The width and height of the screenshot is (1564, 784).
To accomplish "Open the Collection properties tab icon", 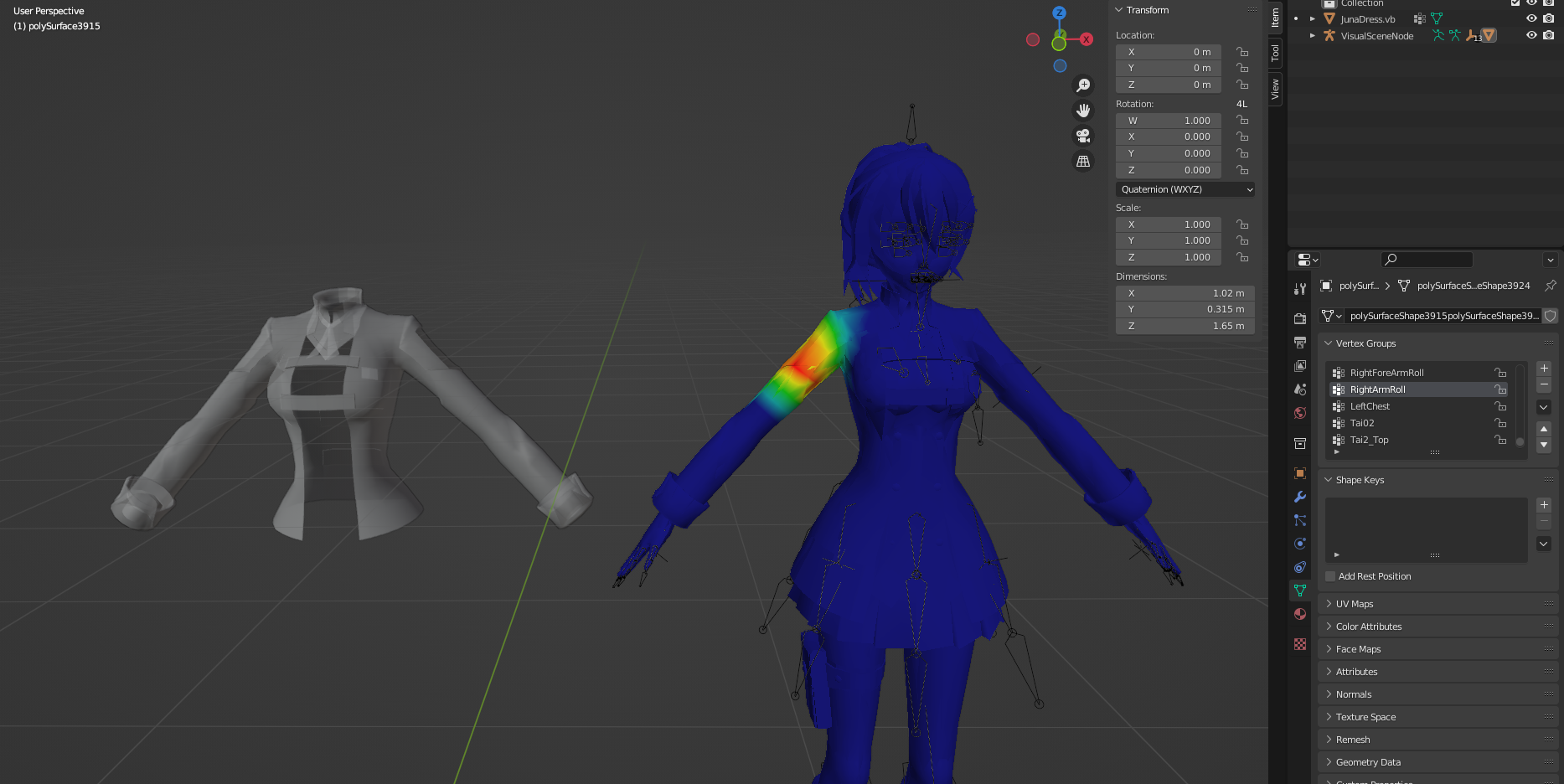I will pyautogui.click(x=1300, y=443).
